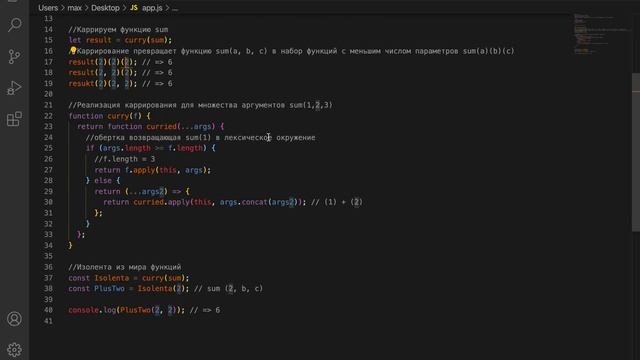Click 'return (...args2) => {' line
This screenshot has width=640, height=360.
click(x=142, y=191)
